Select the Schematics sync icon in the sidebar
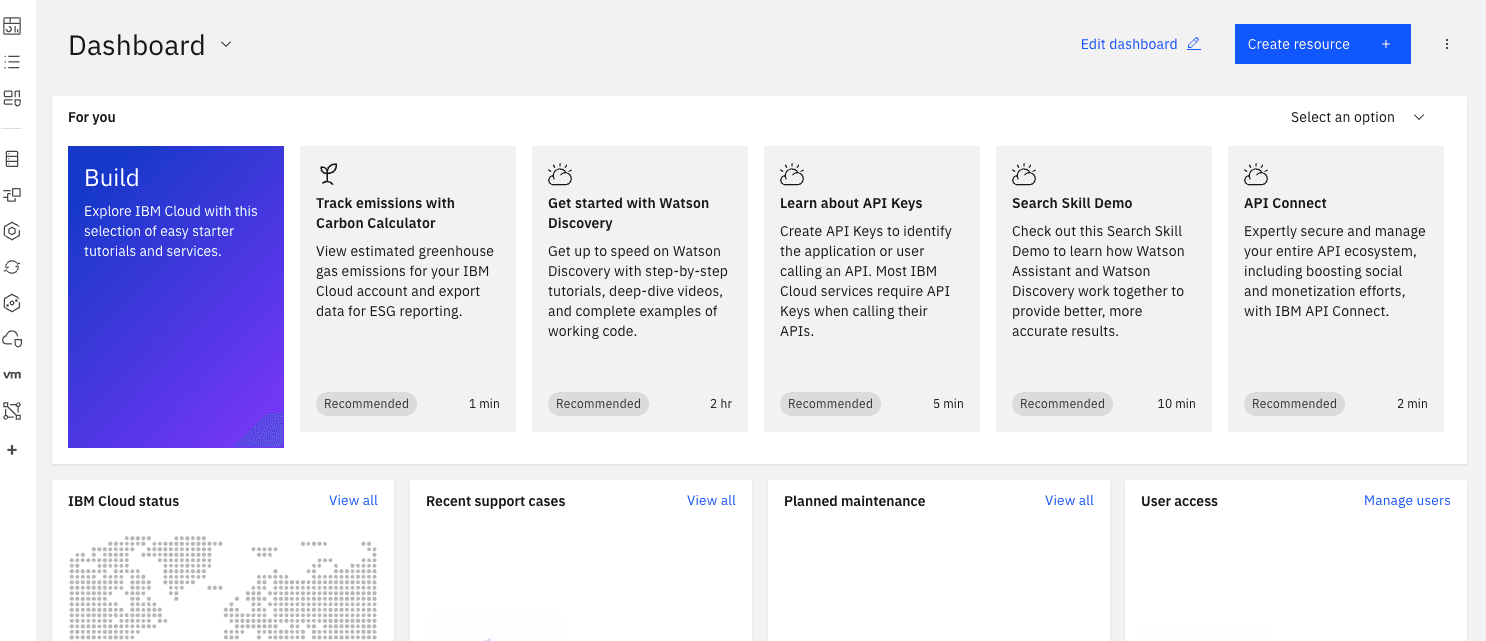The height and width of the screenshot is (641, 1486). tap(12, 266)
